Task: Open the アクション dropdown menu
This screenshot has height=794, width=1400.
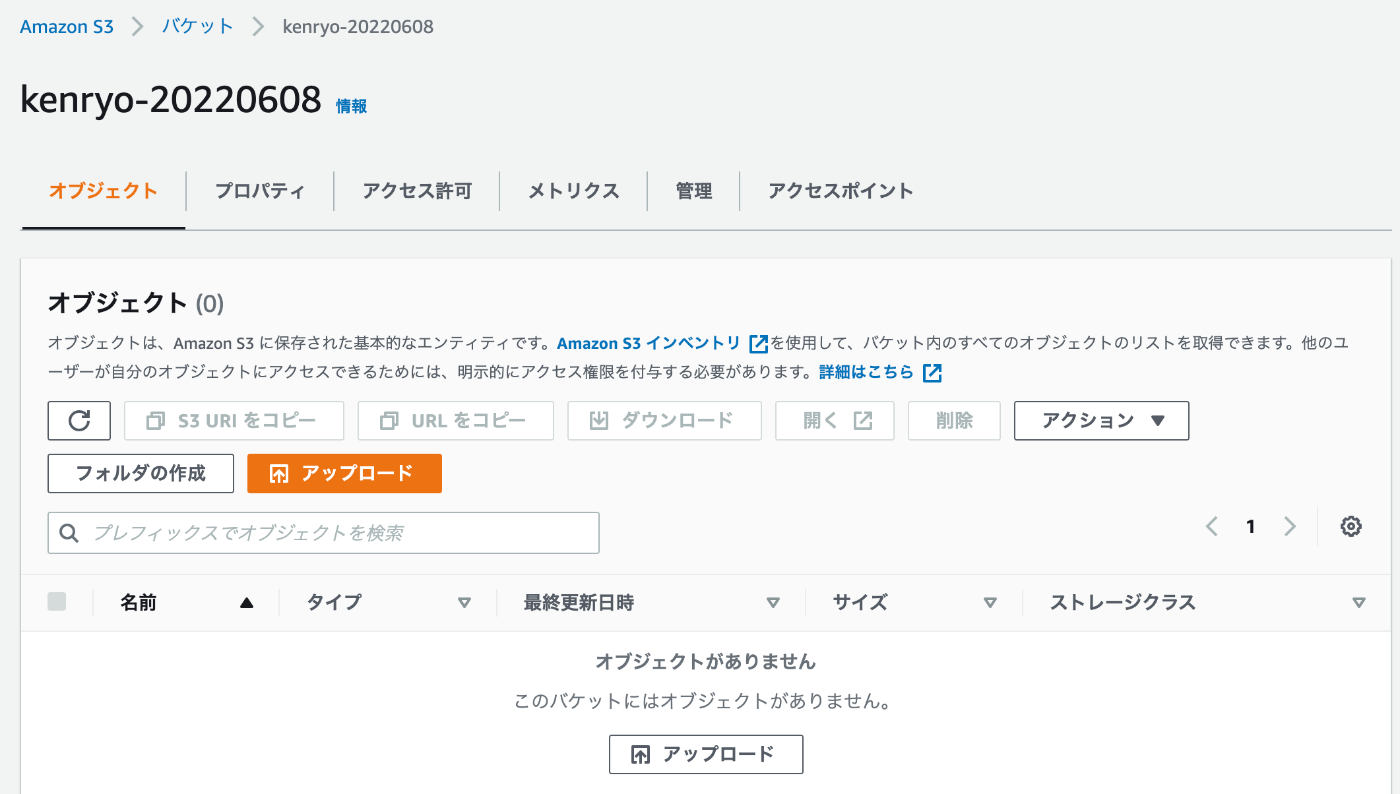Action: pyautogui.click(x=1101, y=421)
